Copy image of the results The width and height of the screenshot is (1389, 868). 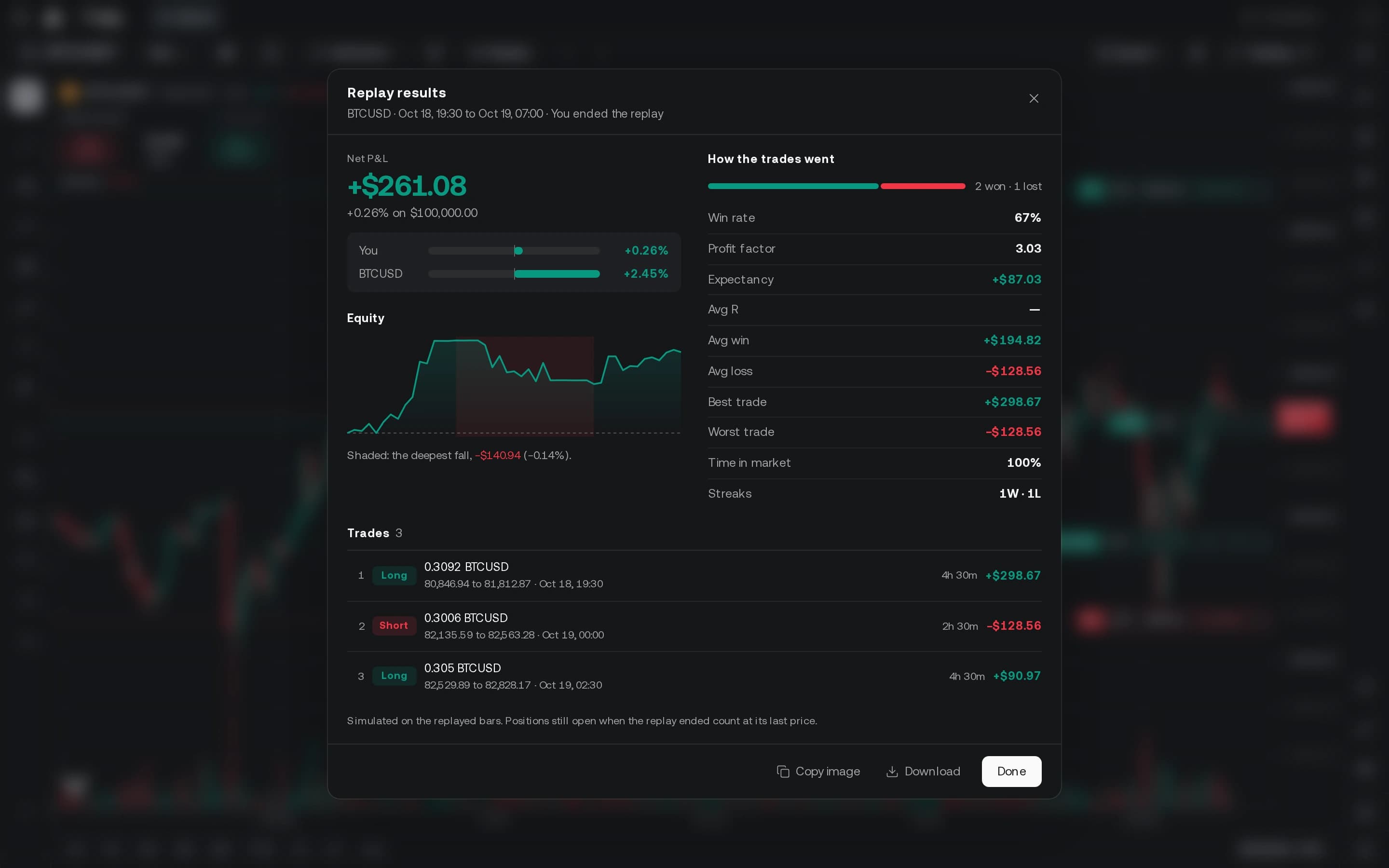coord(818,771)
